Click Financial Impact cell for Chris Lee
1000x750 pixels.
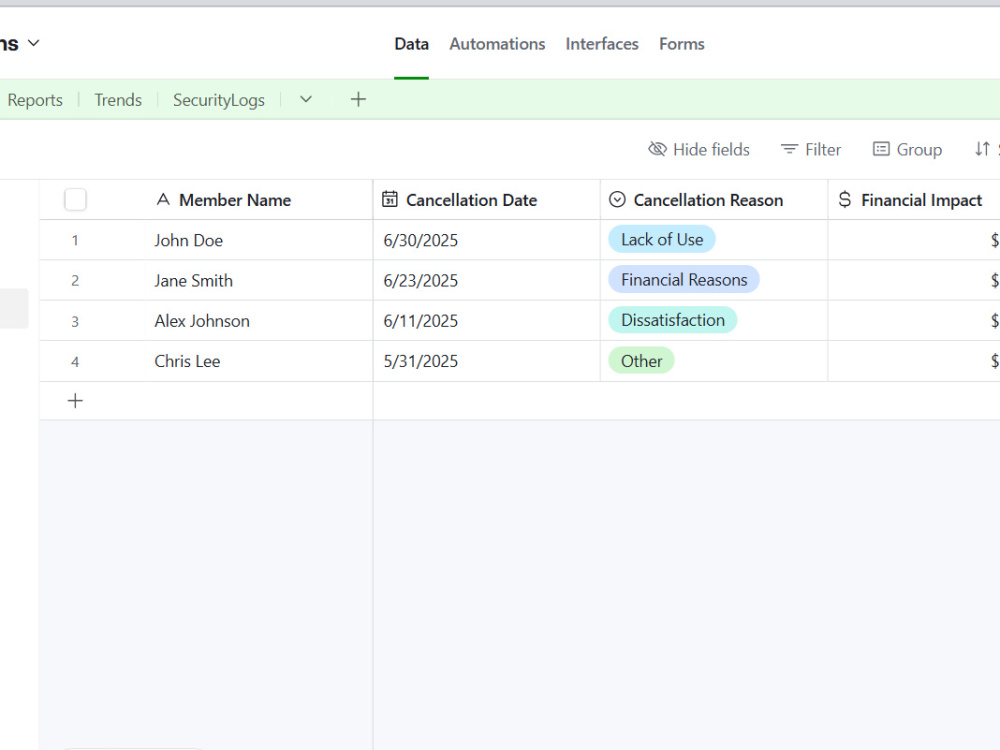(x=914, y=361)
